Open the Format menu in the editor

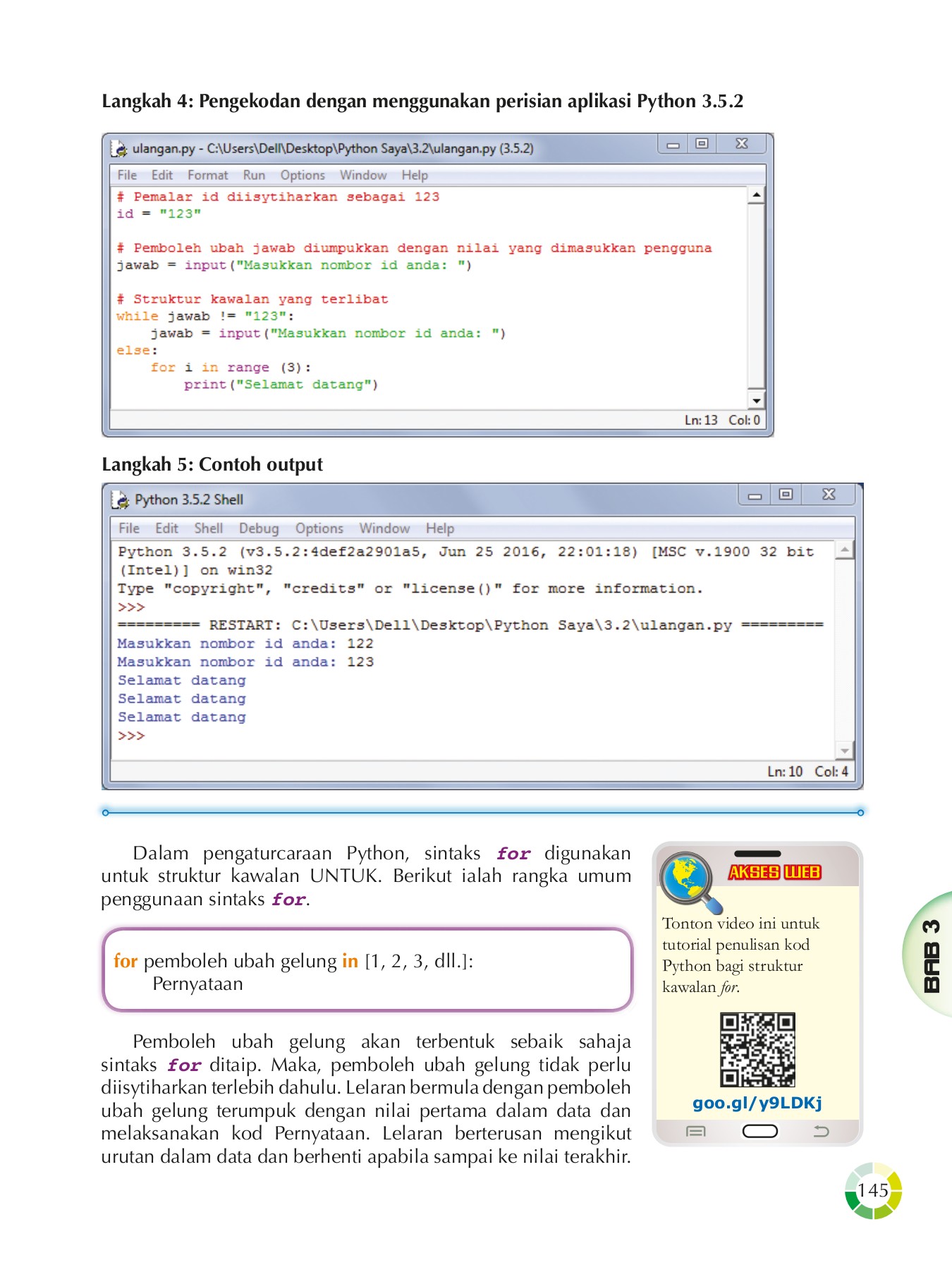tap(207, 175)
